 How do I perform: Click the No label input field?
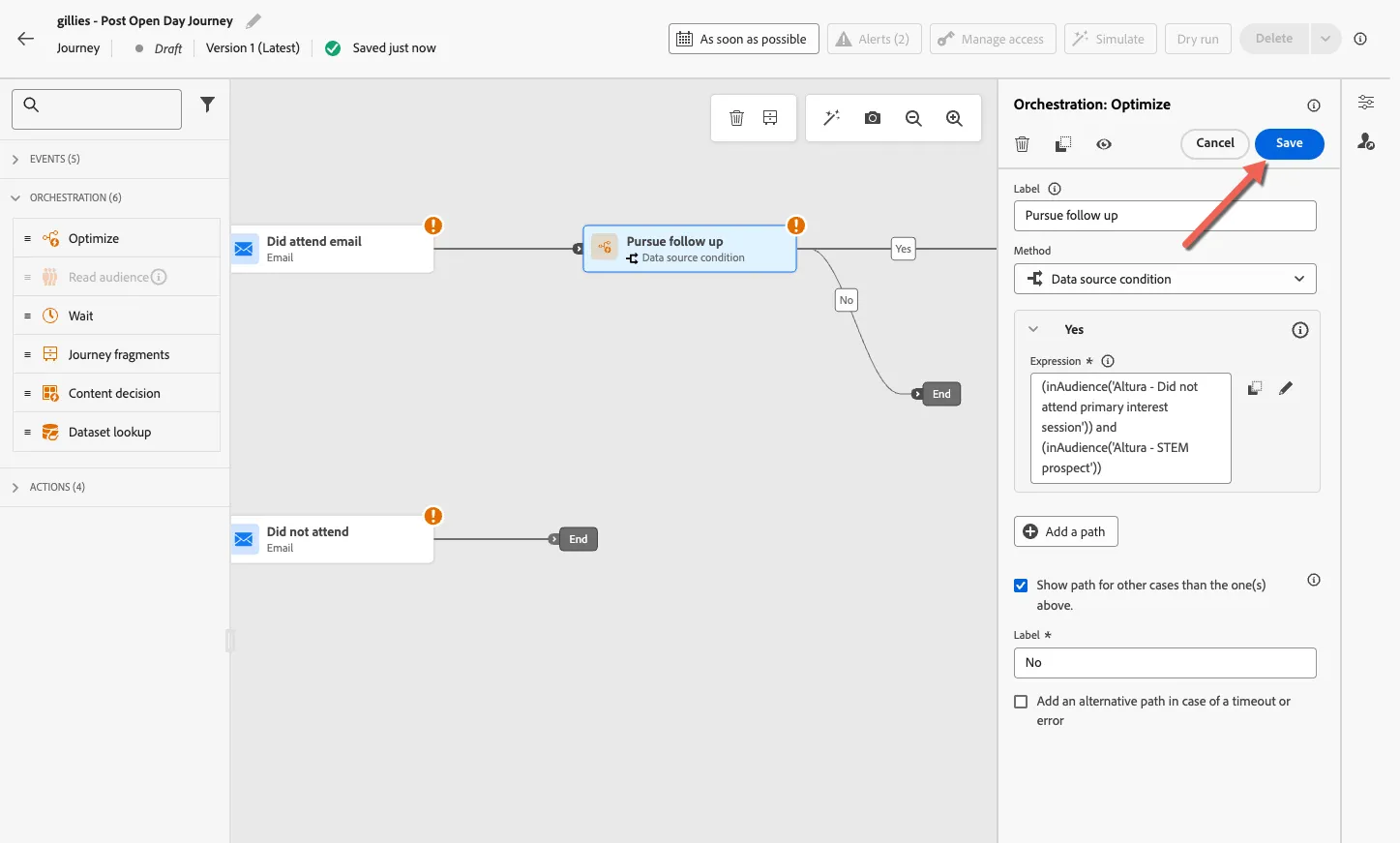tap(1165, 663)
